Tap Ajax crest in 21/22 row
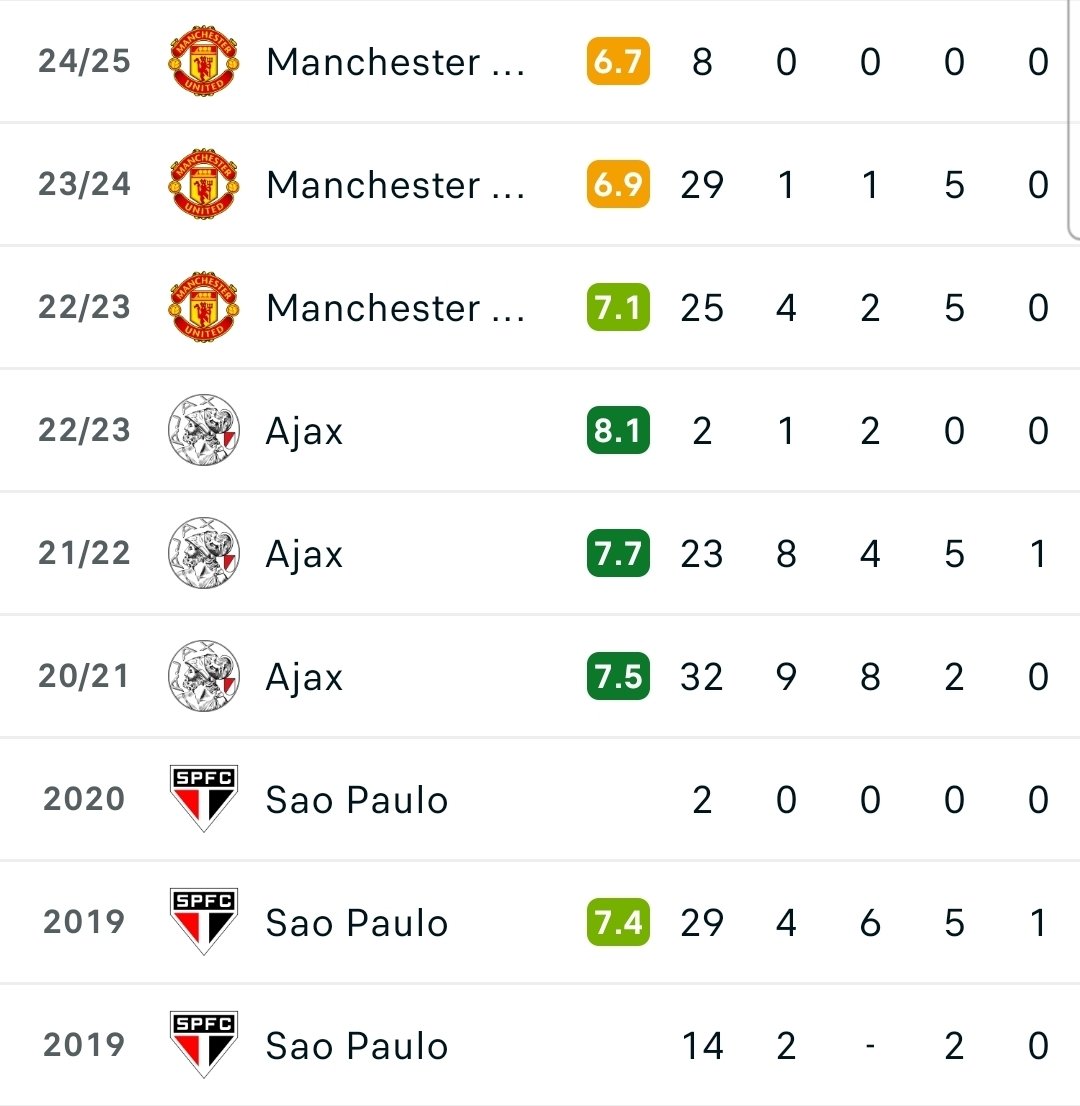Viewport: 1080px width, 1106px height. tap(204, 553)
